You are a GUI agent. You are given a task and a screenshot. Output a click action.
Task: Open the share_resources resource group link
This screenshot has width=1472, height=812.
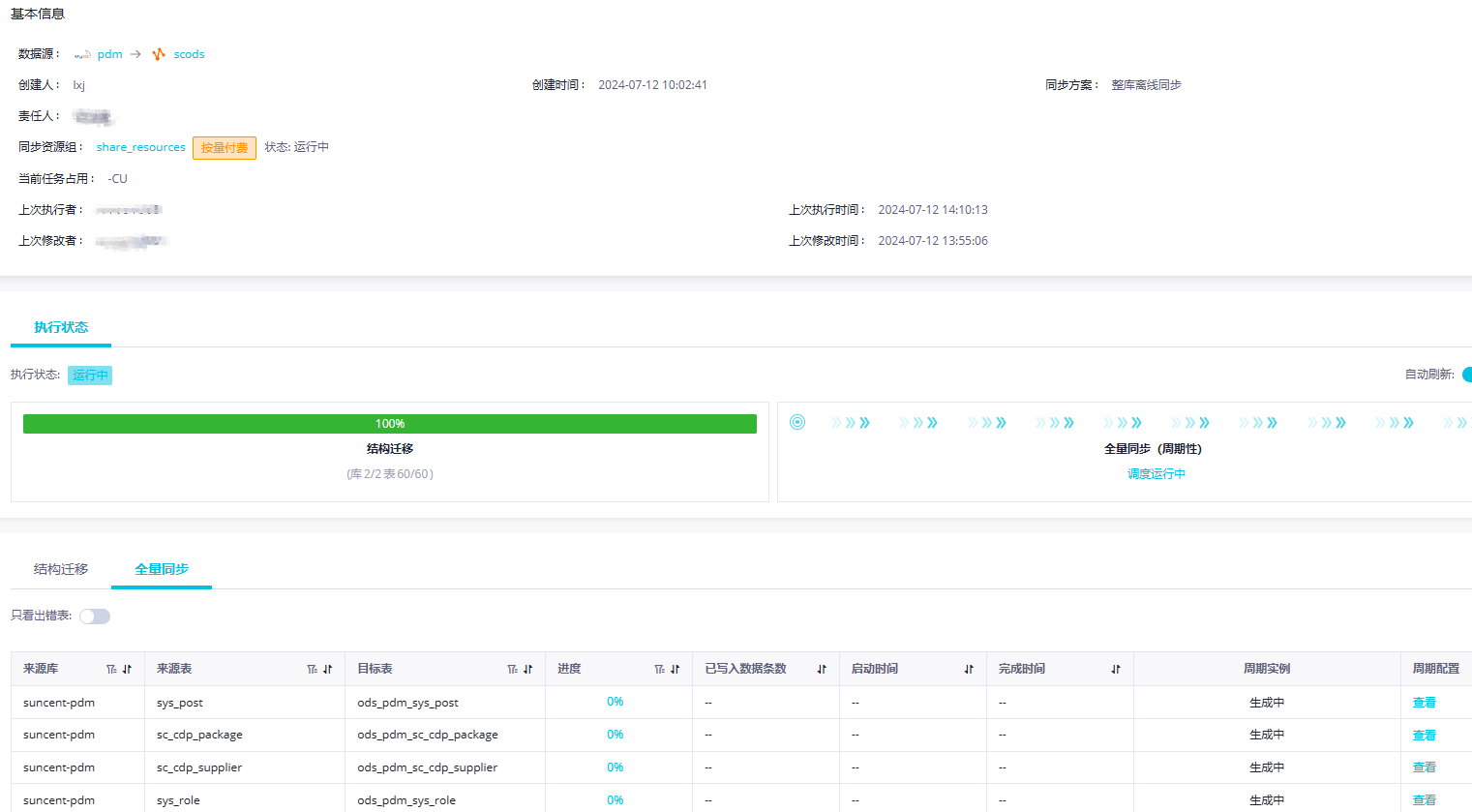(141, 147)
